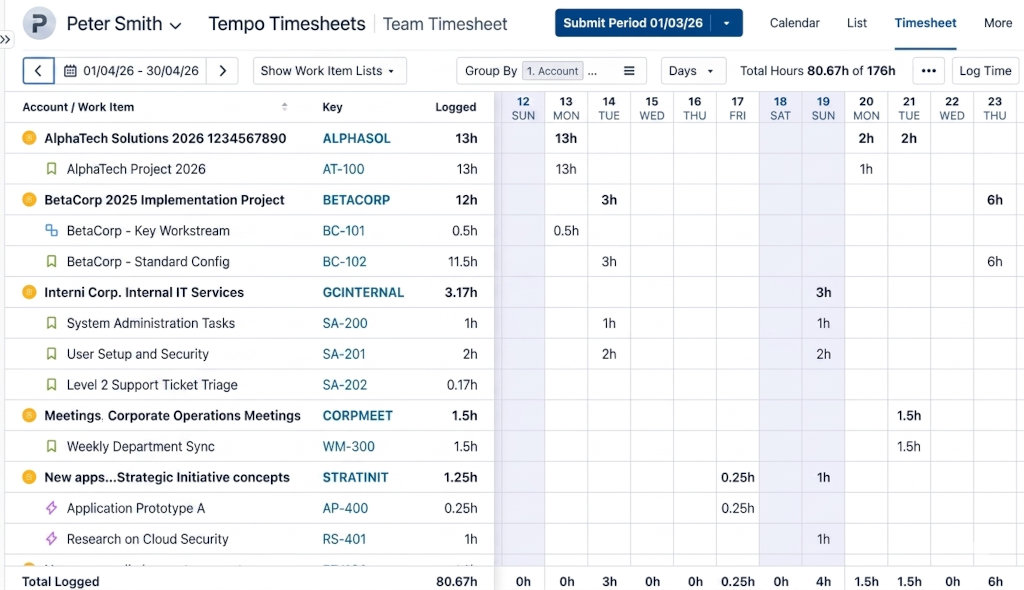This screenshot has height=590, width=1024.
Task: Open the More menu
Action: [x=998, y=23]
